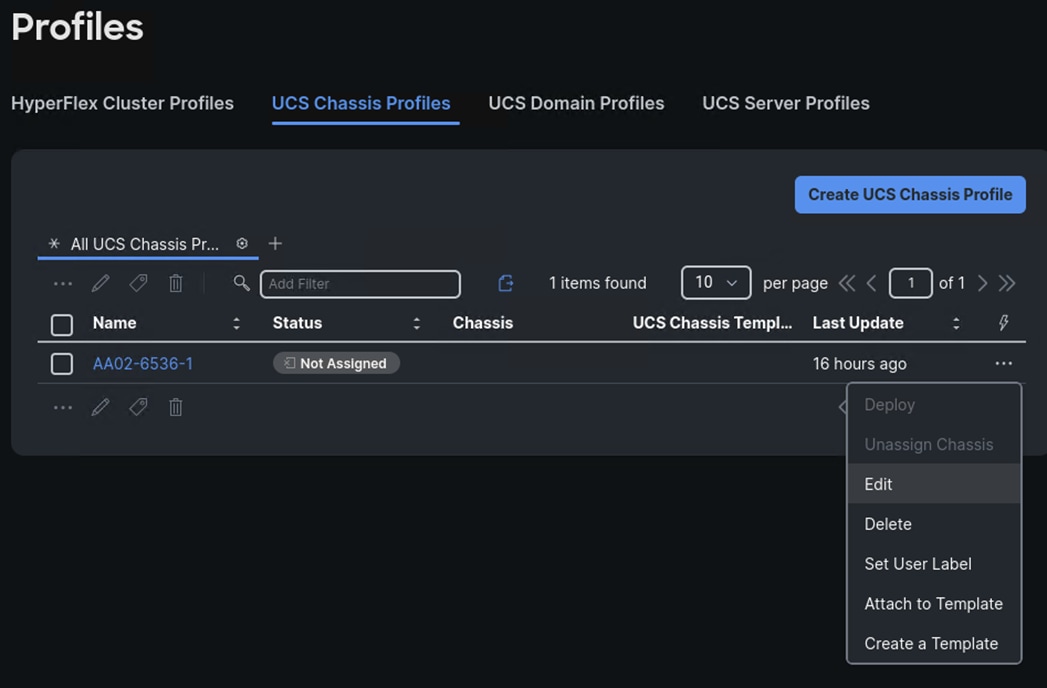Switch to UCS Domain Profiles tab

tap(576, 103)
